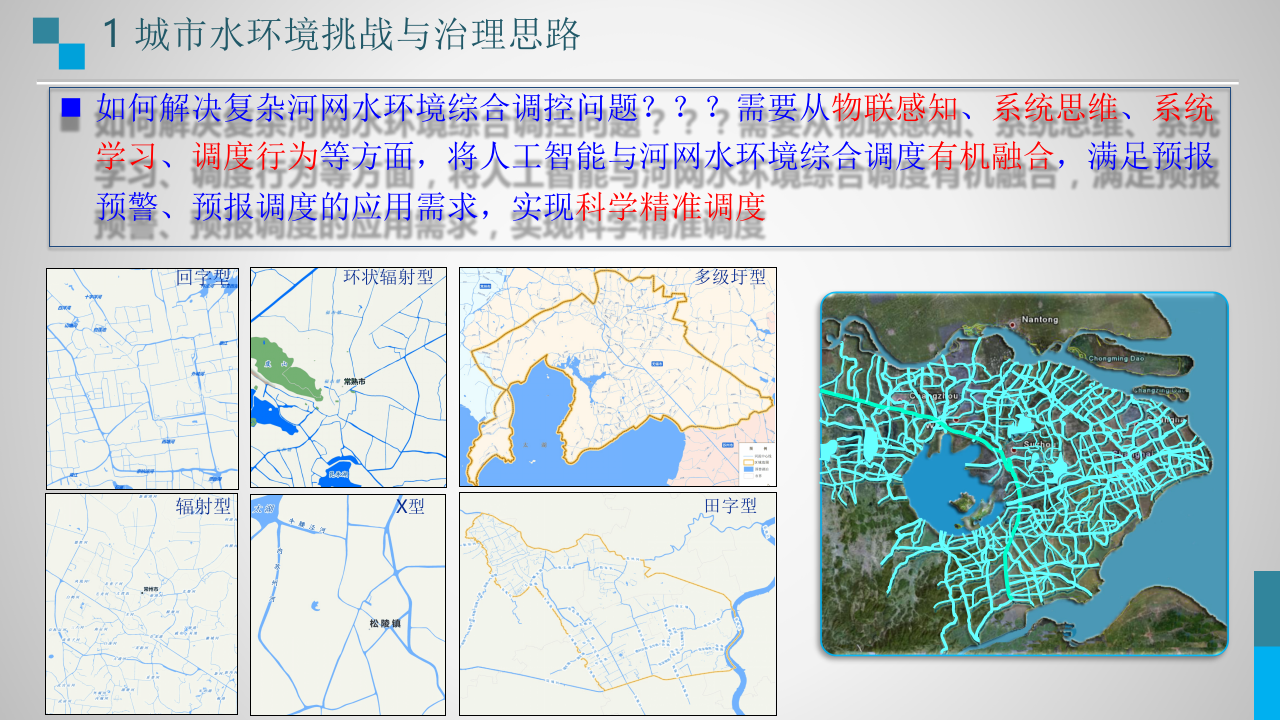Click the blue square bullet before 如何解决
Viewport: 1280px width, 720px height.
70,108
